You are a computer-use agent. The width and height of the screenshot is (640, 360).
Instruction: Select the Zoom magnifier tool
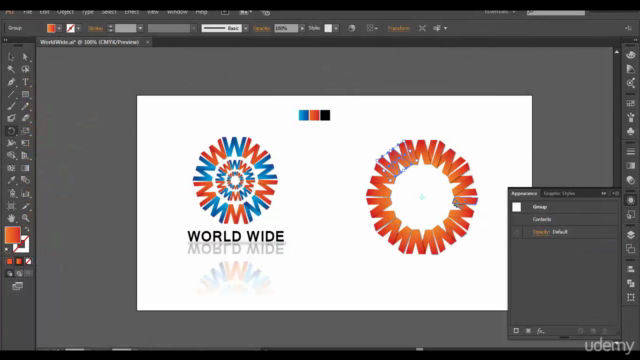point(25,218)
